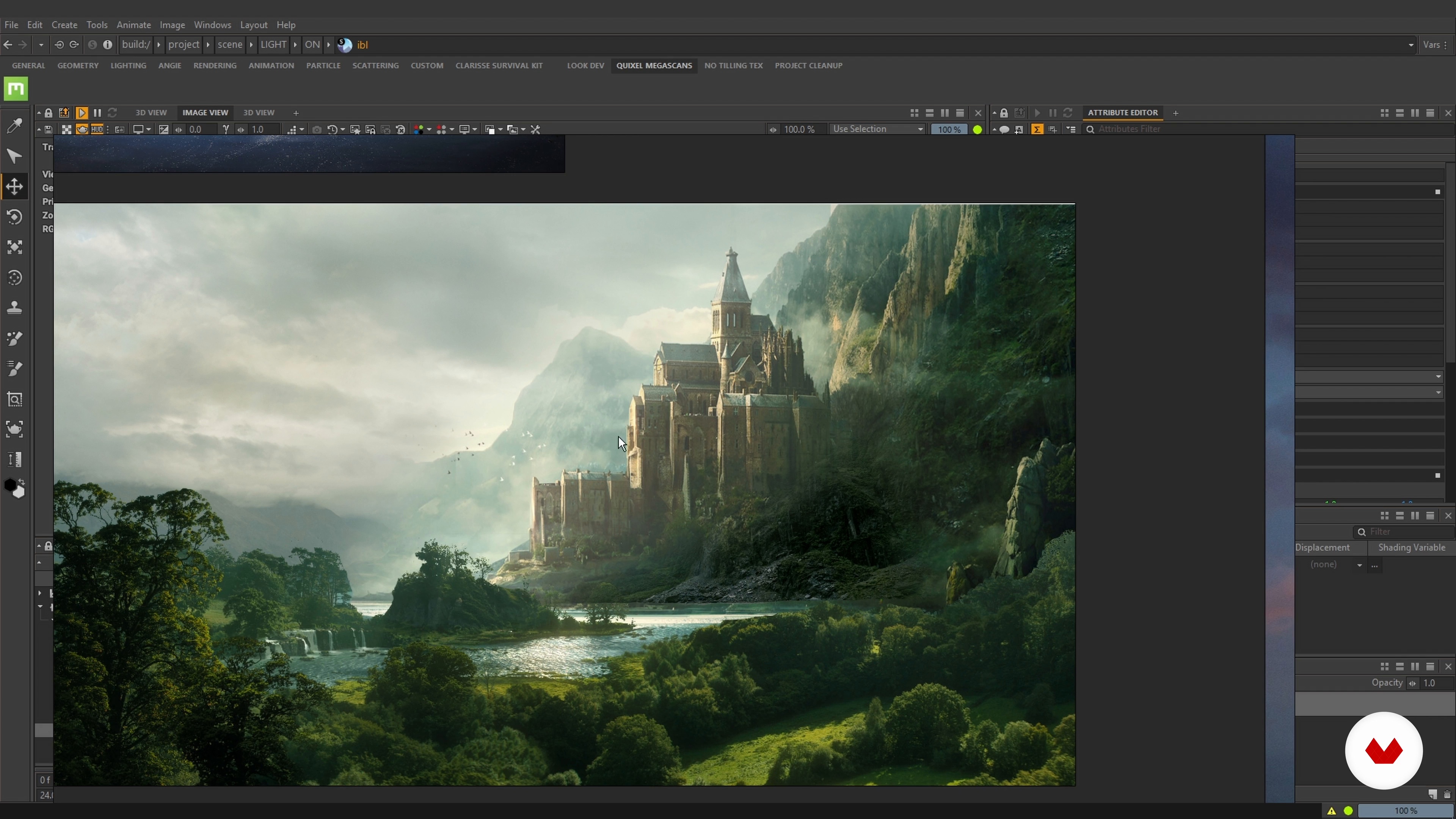This screenshot has height=819, width=1456.
Task: Open the File menu
Action: click(x=11, y=25)
